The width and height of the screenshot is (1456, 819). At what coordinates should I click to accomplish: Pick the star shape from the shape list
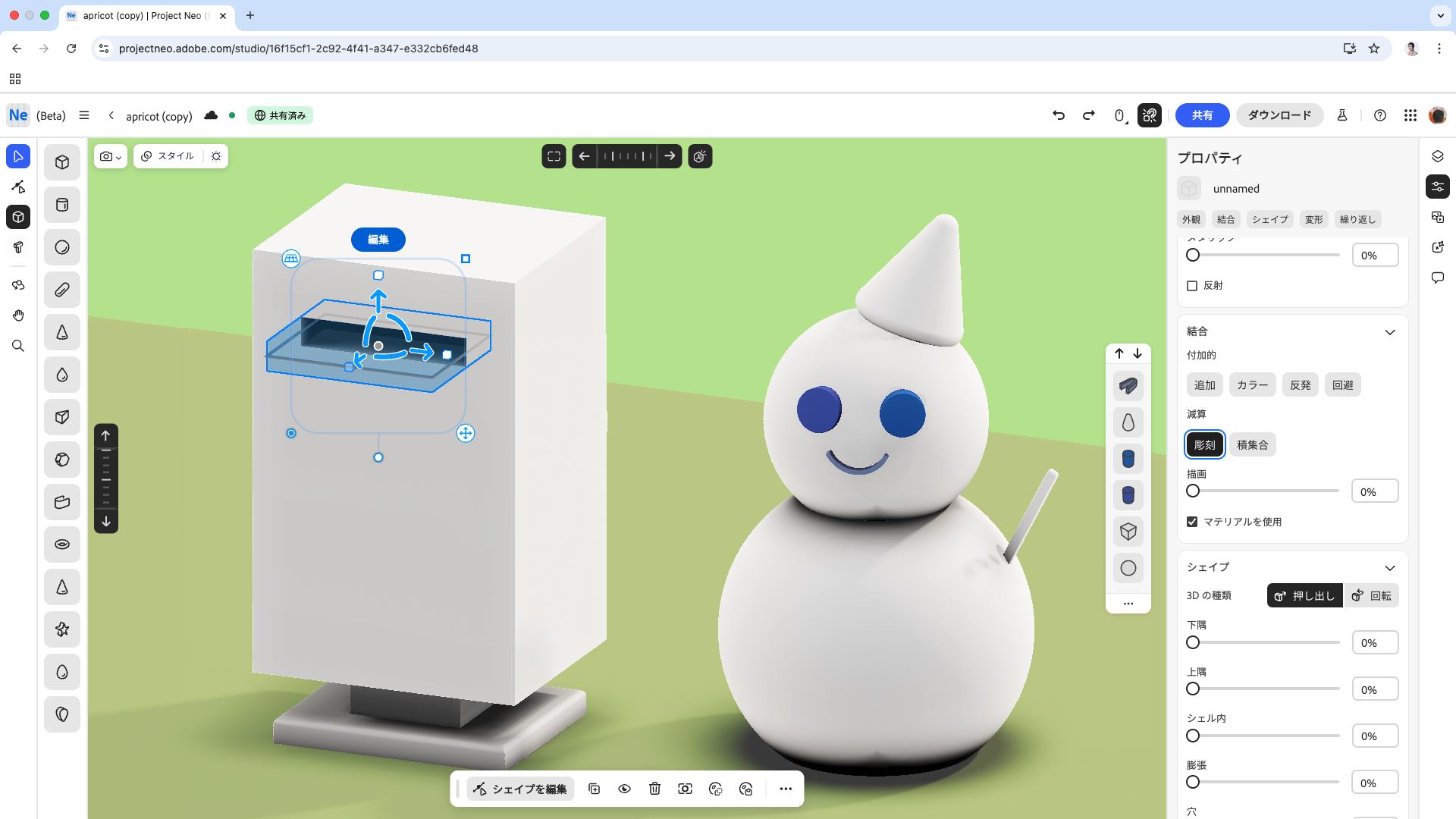(x=61, y=629)
